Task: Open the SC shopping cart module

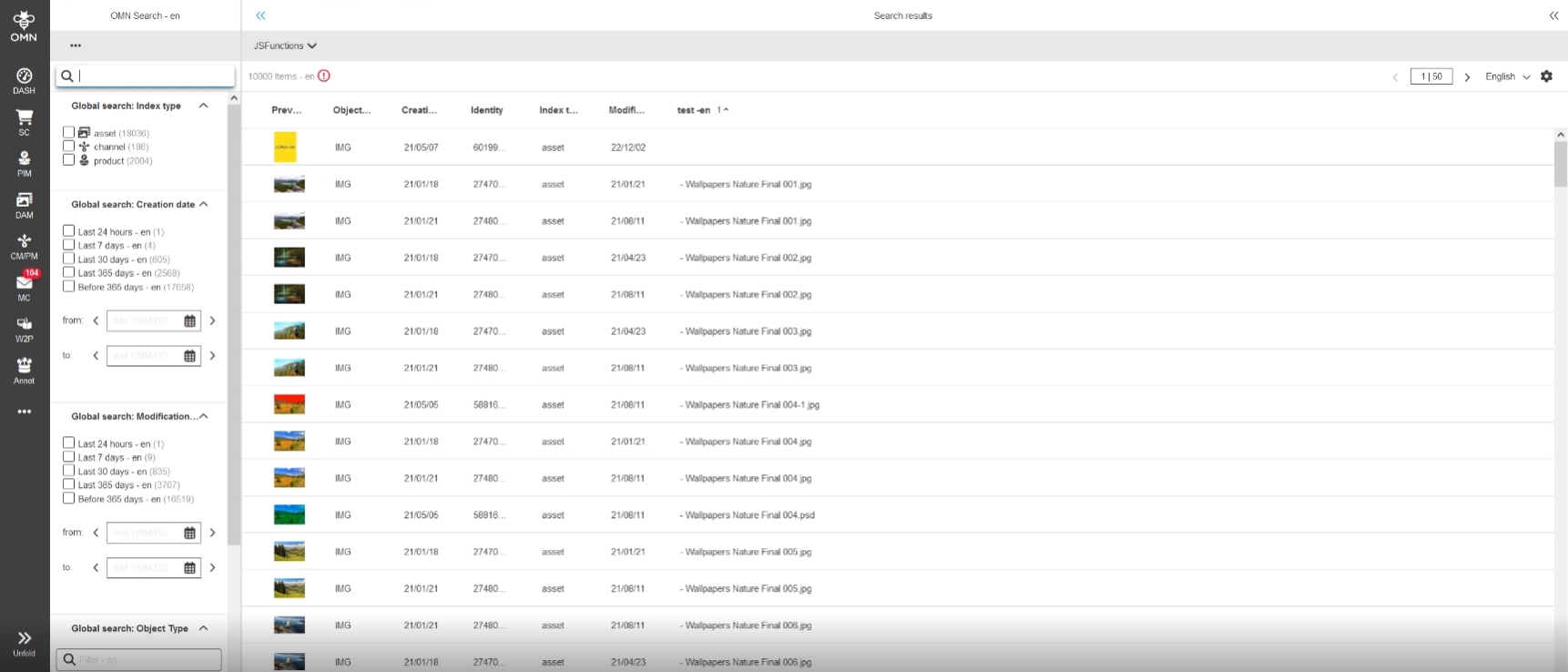Action: 24,122
